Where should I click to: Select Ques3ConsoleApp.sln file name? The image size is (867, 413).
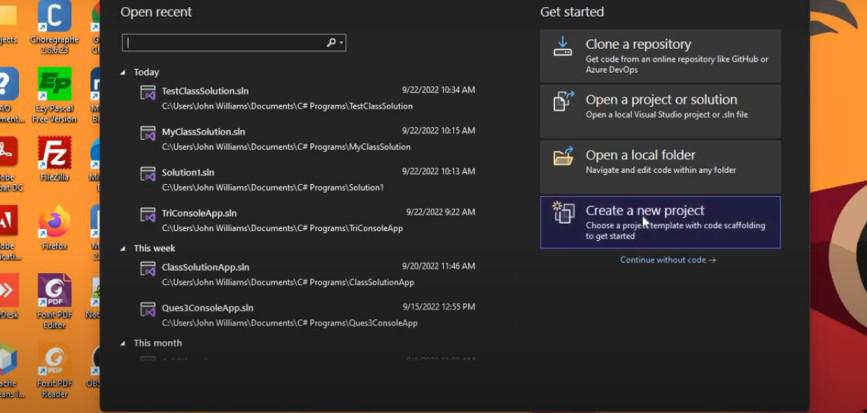click(207, 308)
